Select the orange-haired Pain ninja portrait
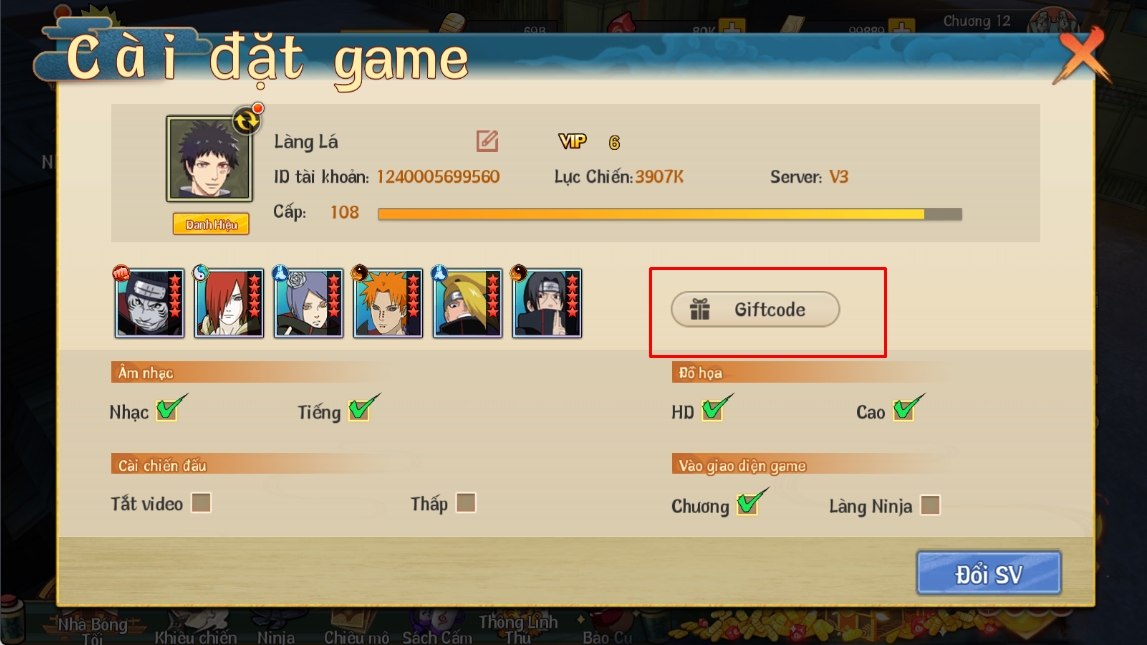This screenshot has height=645, width=1147. click(388, 303)
